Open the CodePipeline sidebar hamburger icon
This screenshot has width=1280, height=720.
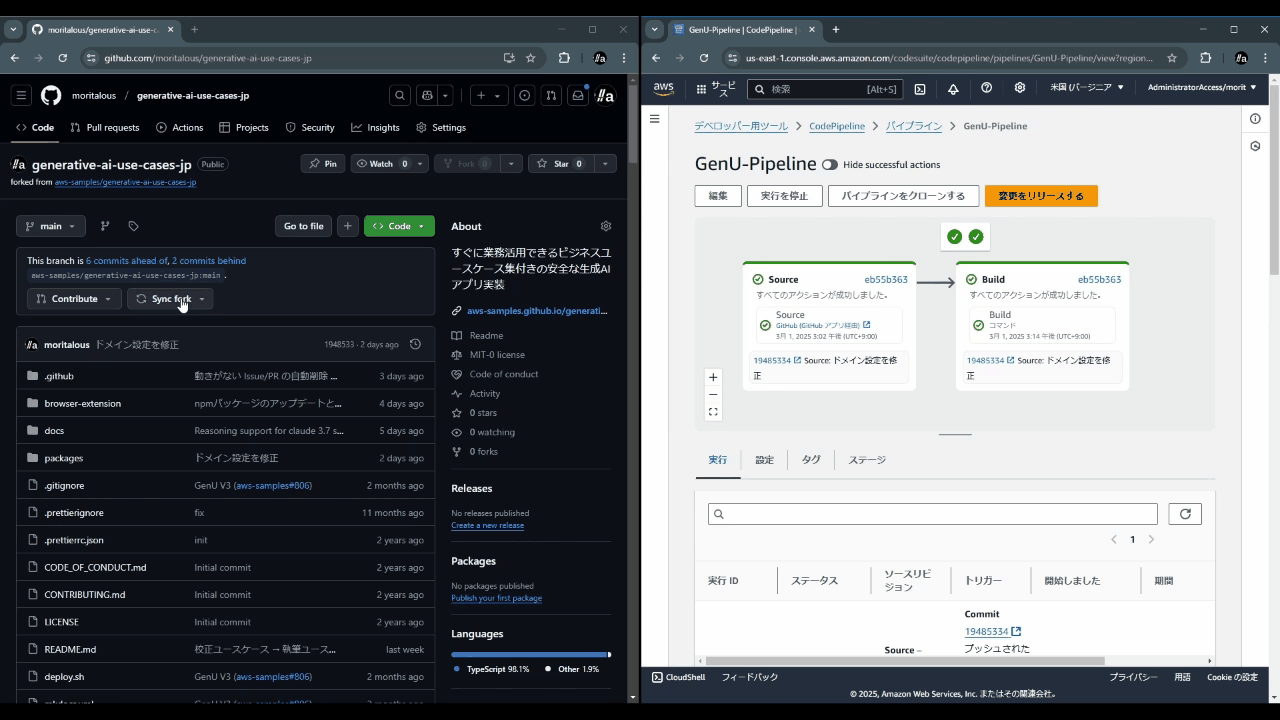click(655, 118)
